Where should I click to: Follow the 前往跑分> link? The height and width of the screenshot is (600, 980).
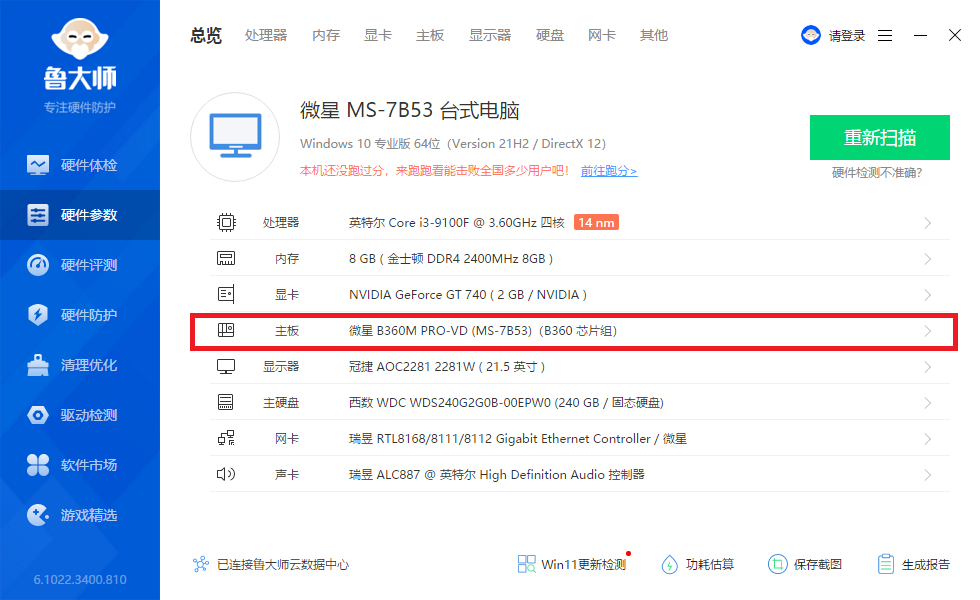(x=609, y=171)
